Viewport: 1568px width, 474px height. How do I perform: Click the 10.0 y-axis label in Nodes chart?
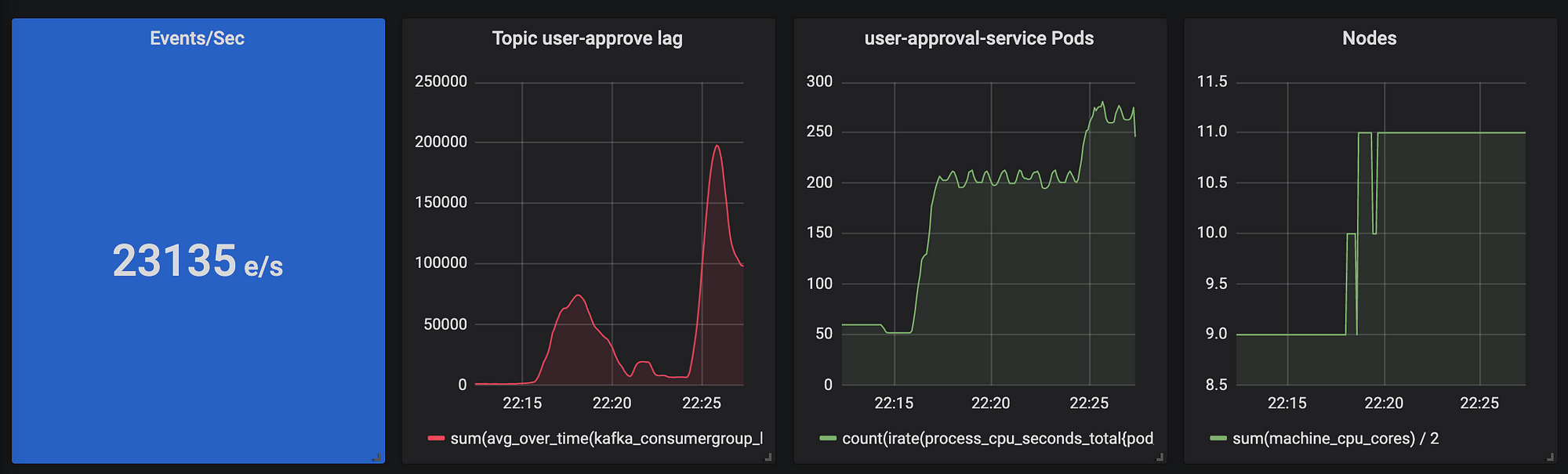[x=1212, y=233]
